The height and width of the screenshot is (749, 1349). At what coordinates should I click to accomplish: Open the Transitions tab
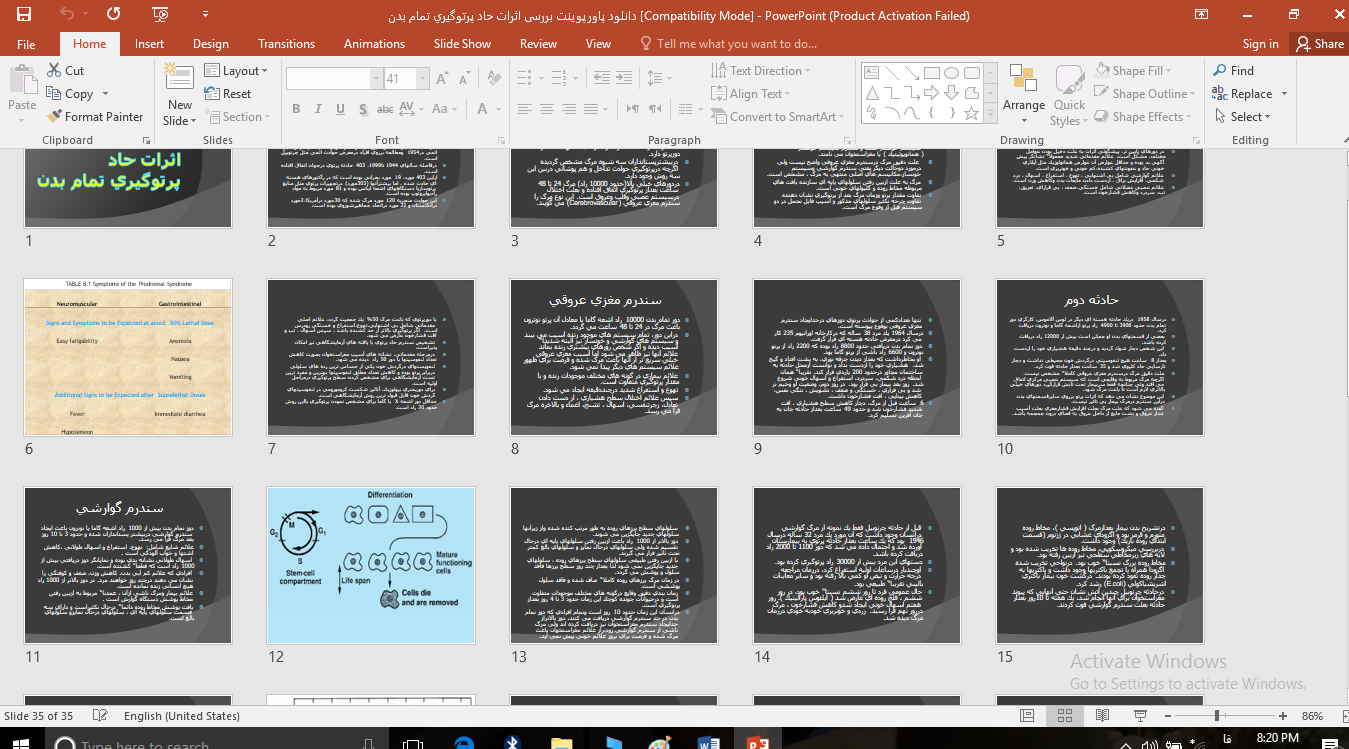tap(286, 44)
